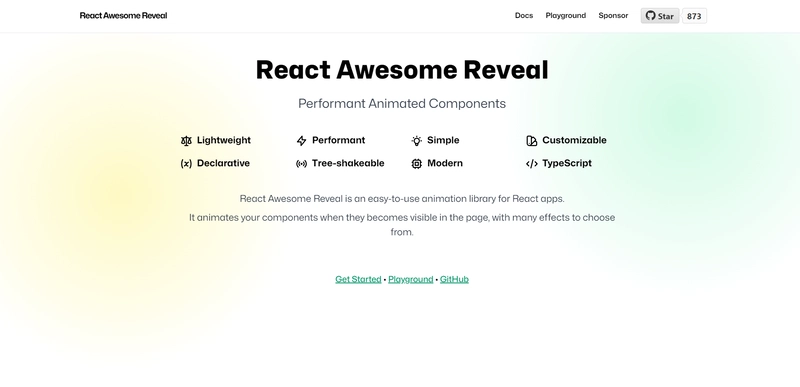Click the React Awesome Reveal site logo
This screenshot has width=800, height=387.
(123, 15)
